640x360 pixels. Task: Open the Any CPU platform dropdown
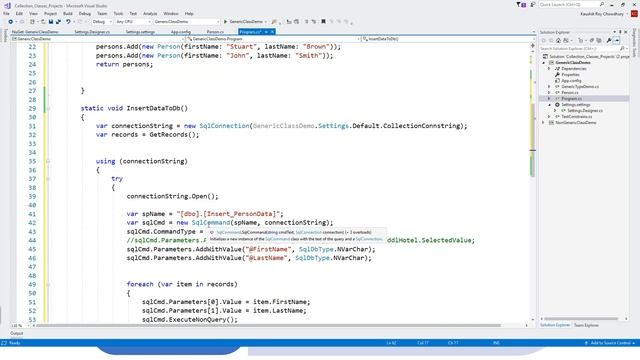[x=133, y=22]
